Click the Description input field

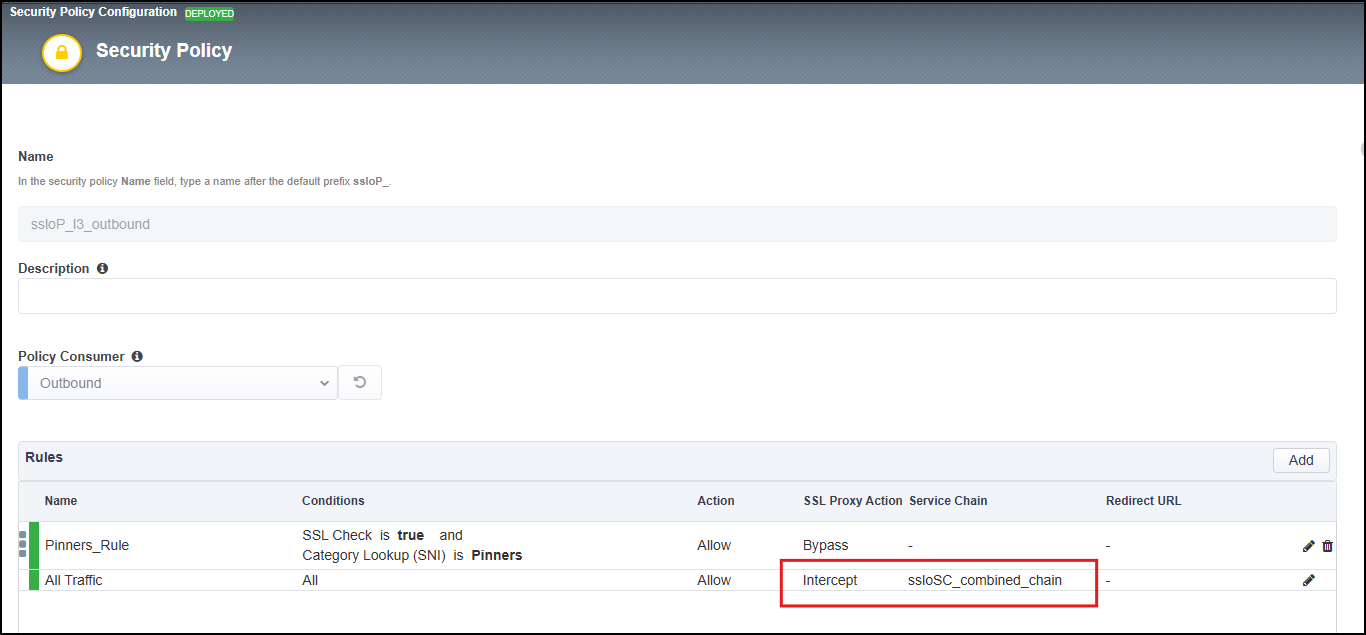coord(677,296)
